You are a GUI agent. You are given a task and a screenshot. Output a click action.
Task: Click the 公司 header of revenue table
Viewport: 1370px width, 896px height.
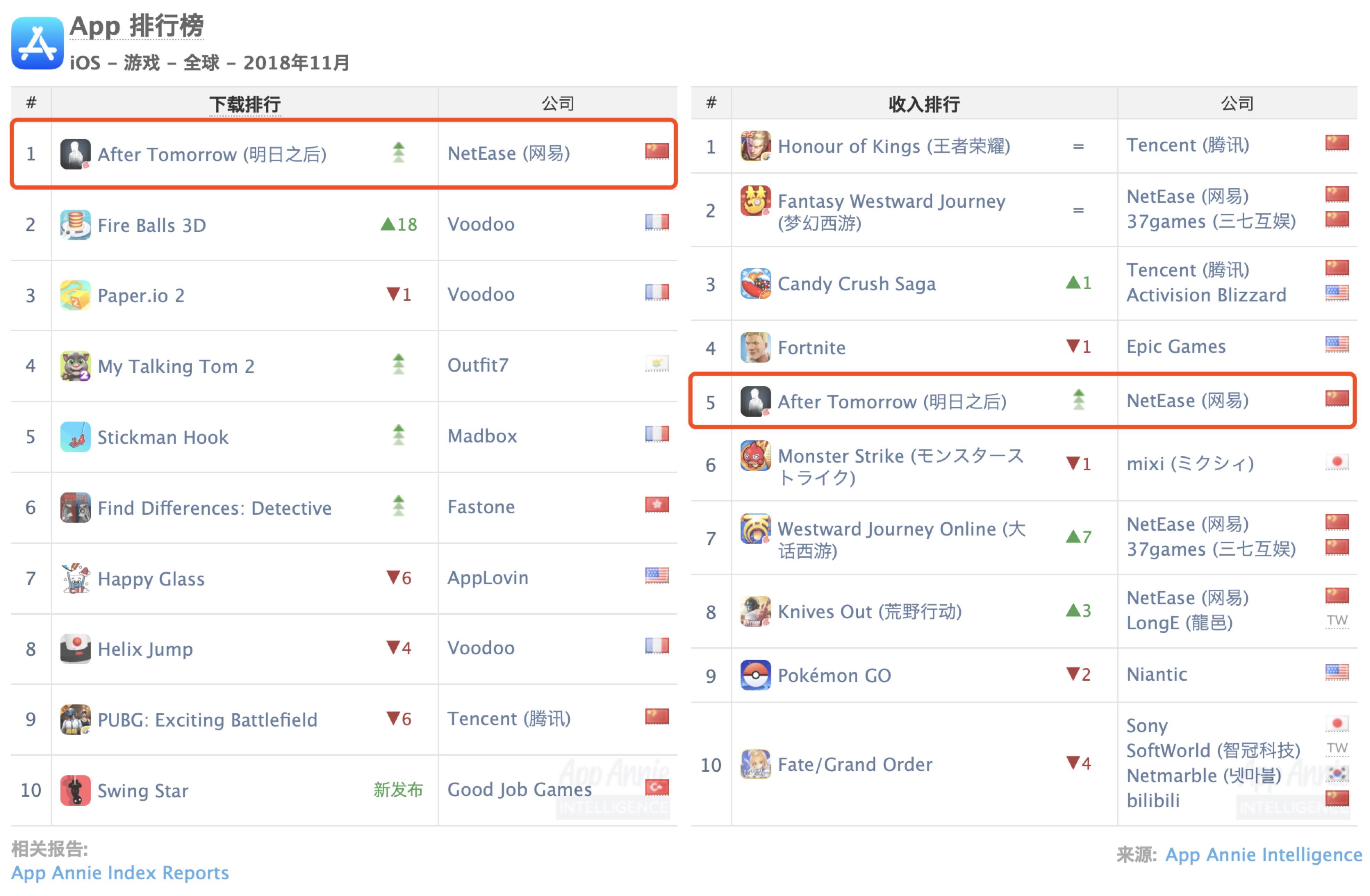1237,103
